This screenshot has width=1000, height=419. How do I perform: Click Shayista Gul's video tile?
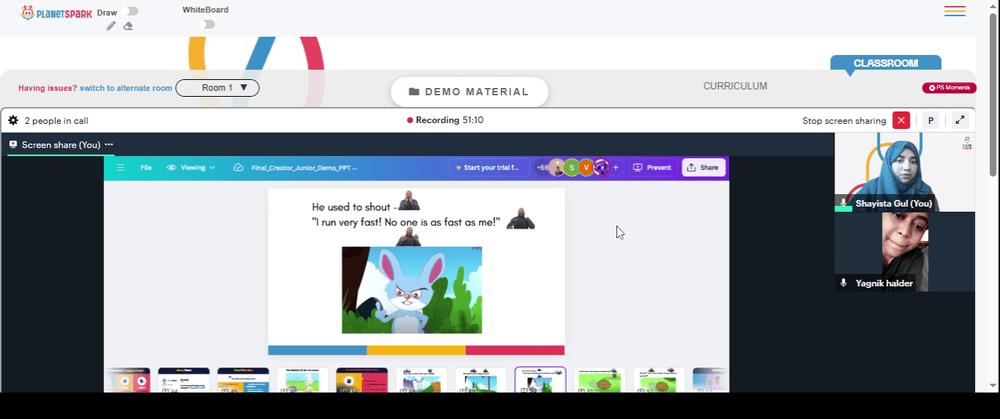point(904,172)
